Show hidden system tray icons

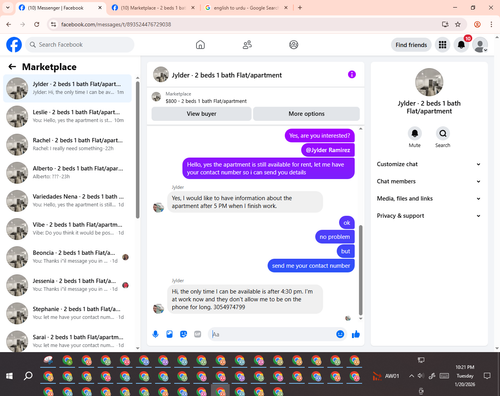pos(411,376)
